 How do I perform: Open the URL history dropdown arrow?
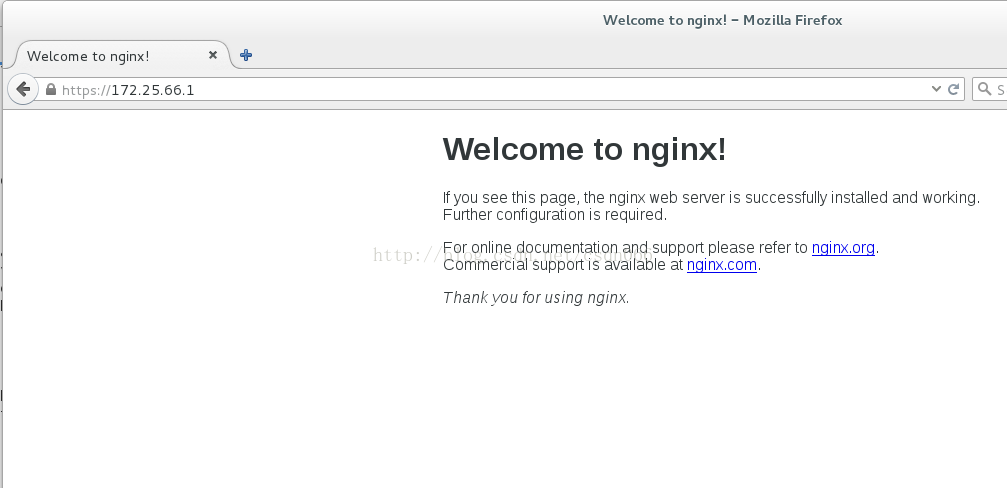[936, 89]
